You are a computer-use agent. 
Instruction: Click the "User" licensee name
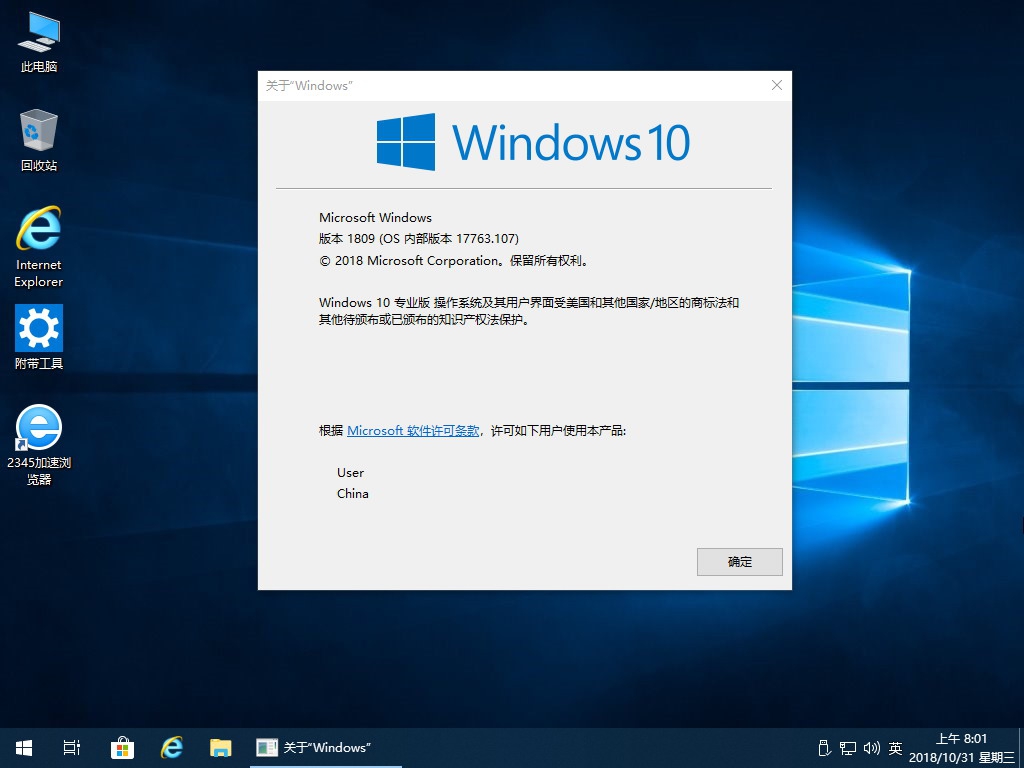(350, 473)
